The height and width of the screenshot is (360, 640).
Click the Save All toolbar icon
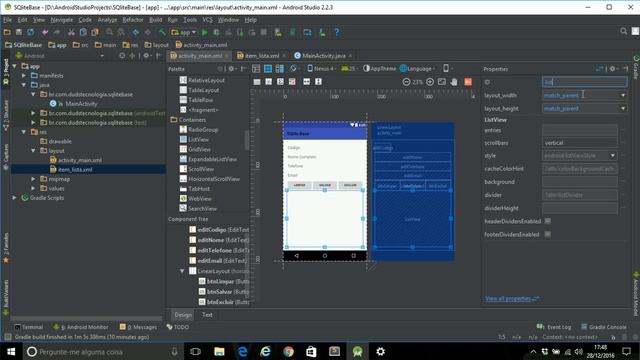pos(19,32)
